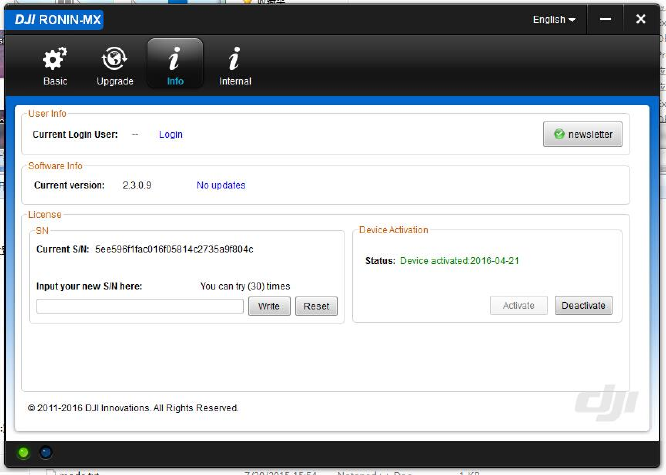Focus the new S/N input field
The height and width of the screenshot is (475, 666).
[x=140, y=306]
